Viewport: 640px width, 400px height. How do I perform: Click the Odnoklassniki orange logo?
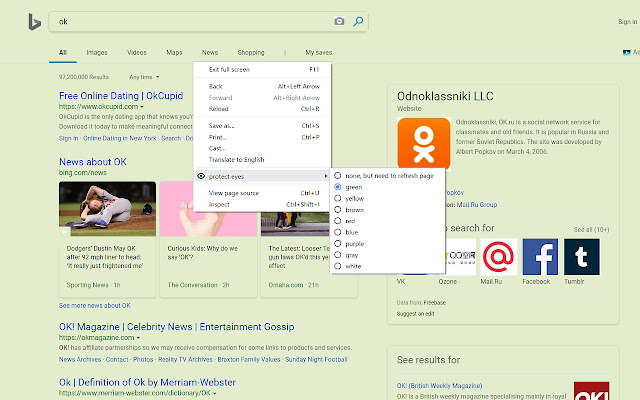[x=424, y=143]
